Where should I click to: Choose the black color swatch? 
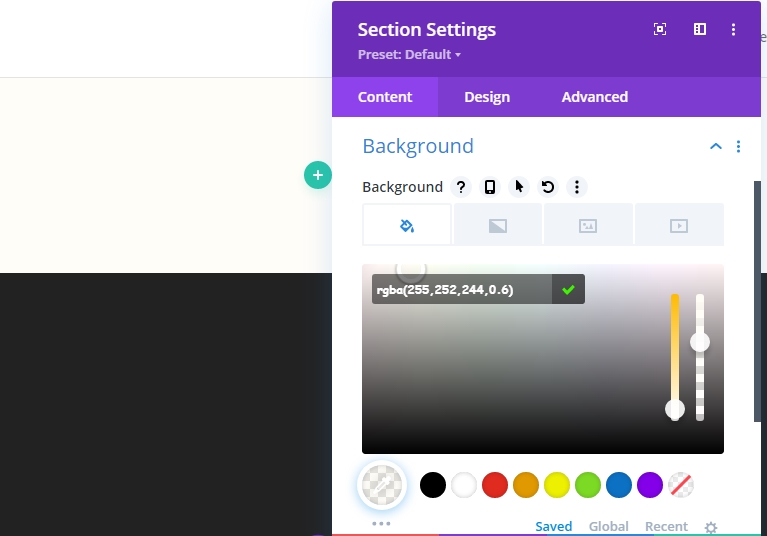433,485
